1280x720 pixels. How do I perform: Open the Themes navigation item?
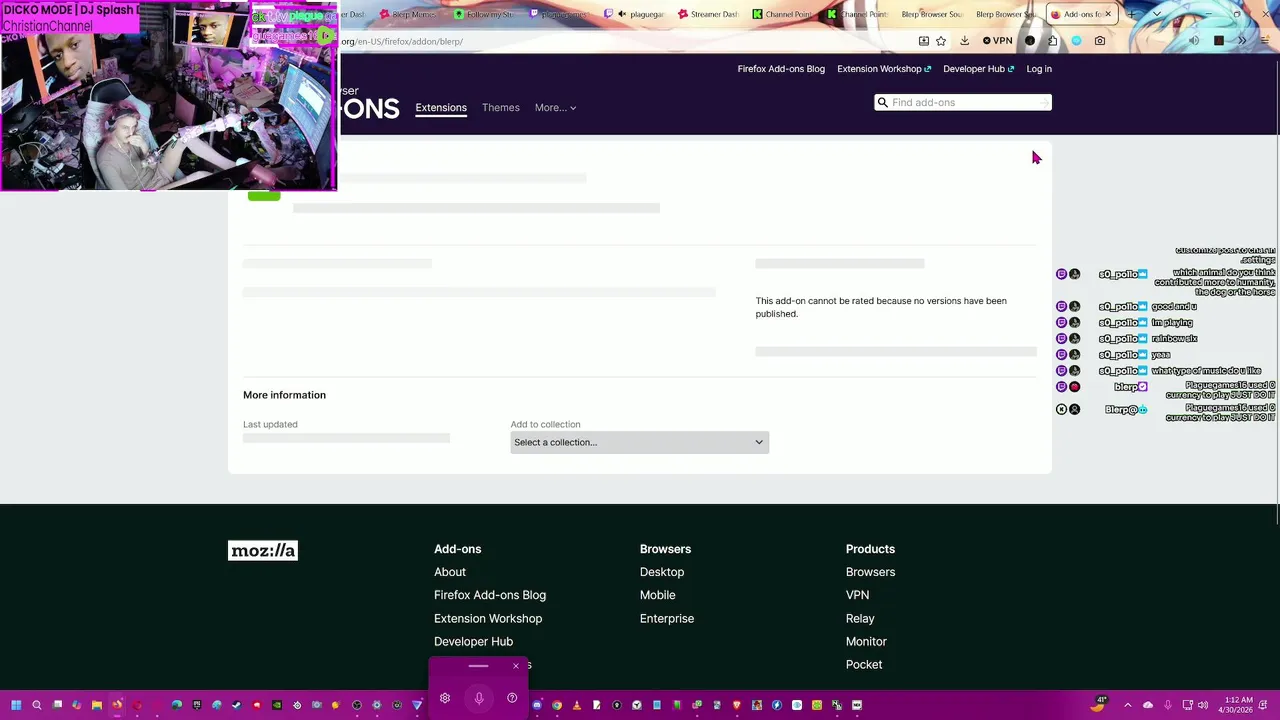coord(500,107)
